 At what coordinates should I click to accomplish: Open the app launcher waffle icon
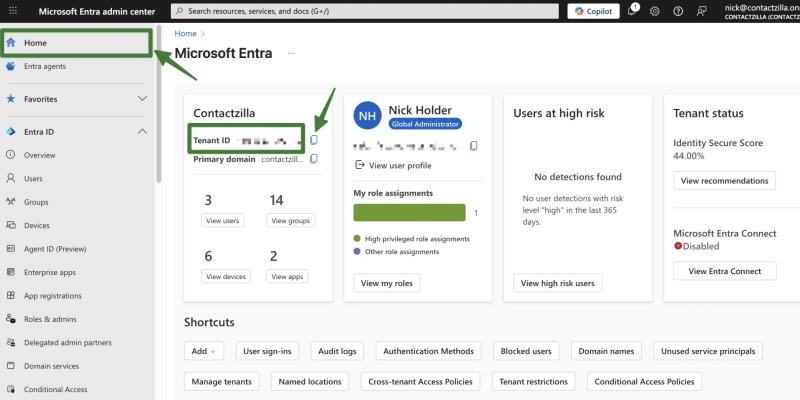click(x=13, y=11)
